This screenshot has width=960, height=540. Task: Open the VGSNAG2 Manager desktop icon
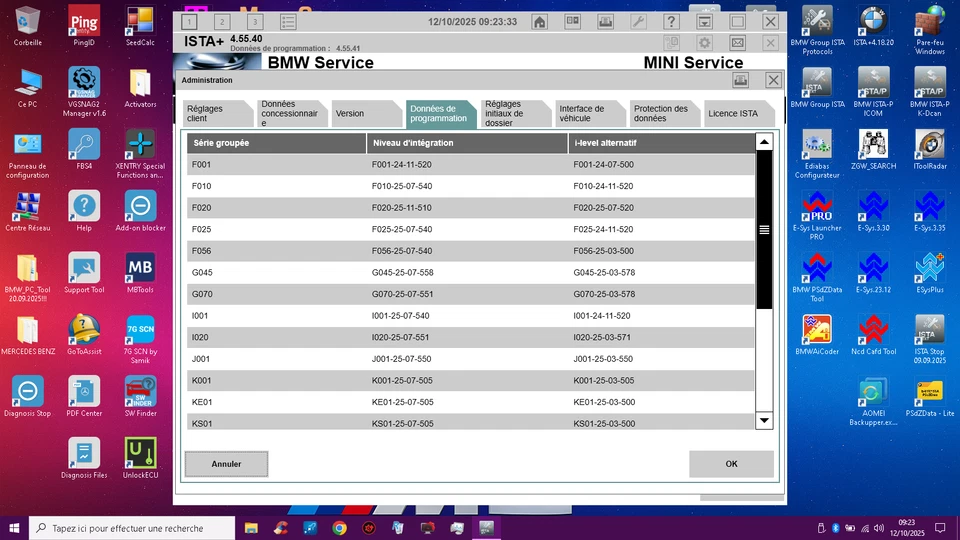(84, 92)
